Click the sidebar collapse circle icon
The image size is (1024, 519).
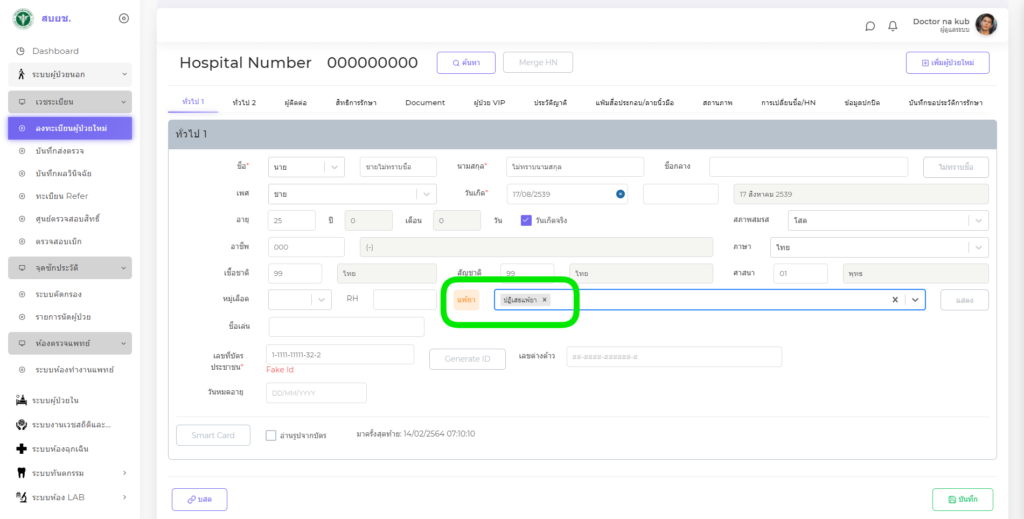pos(123,18)
